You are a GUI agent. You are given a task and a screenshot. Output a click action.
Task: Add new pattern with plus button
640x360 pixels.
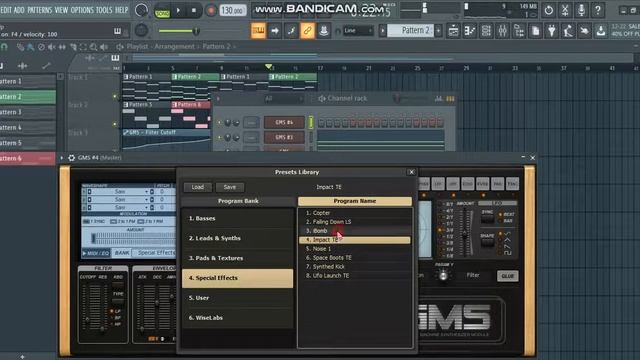point(438,31)
